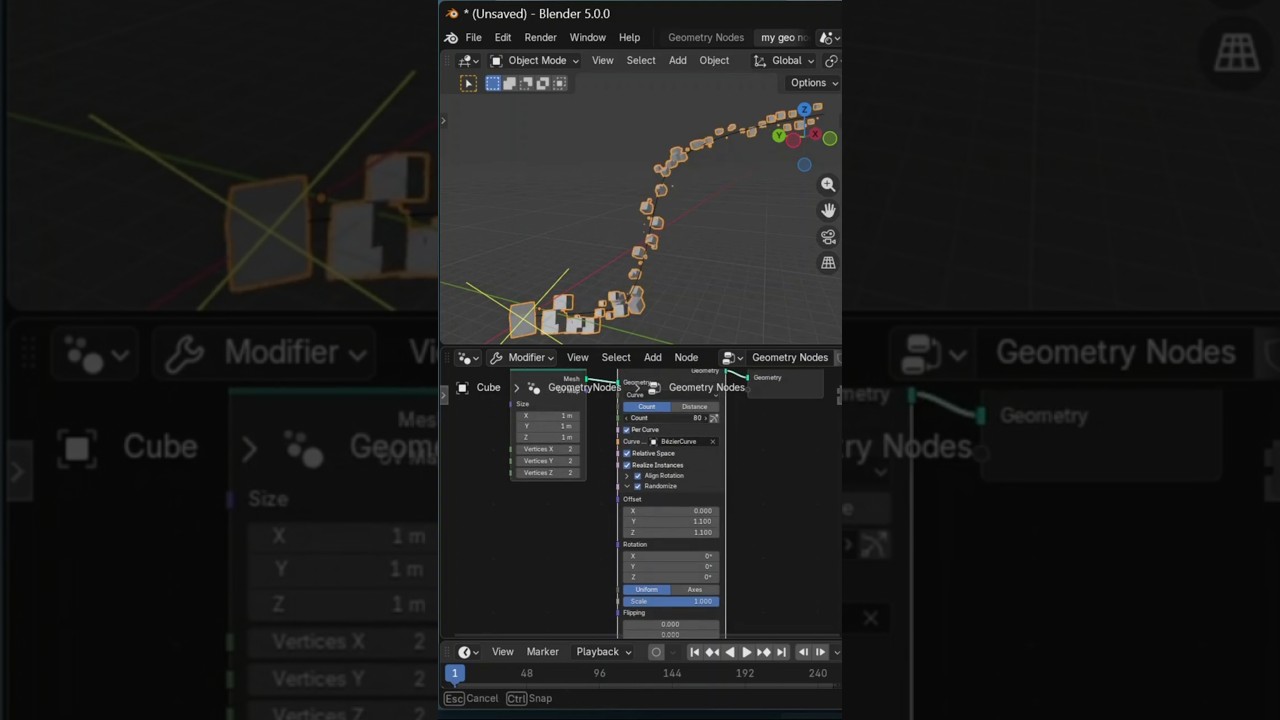This screenshot has height=720, width=1280.
Task: Expand the Align Rotation panel
Action: coord(626,476)
